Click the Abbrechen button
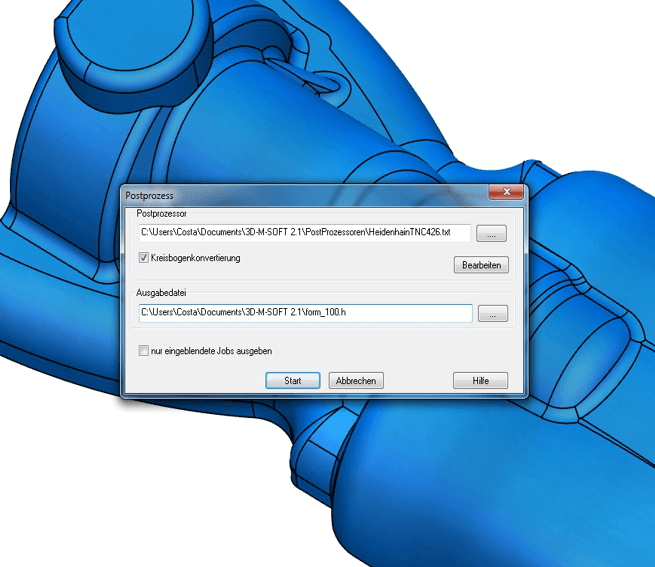The image size is (655, 567). pyautogui.click(x=356, y=381)
